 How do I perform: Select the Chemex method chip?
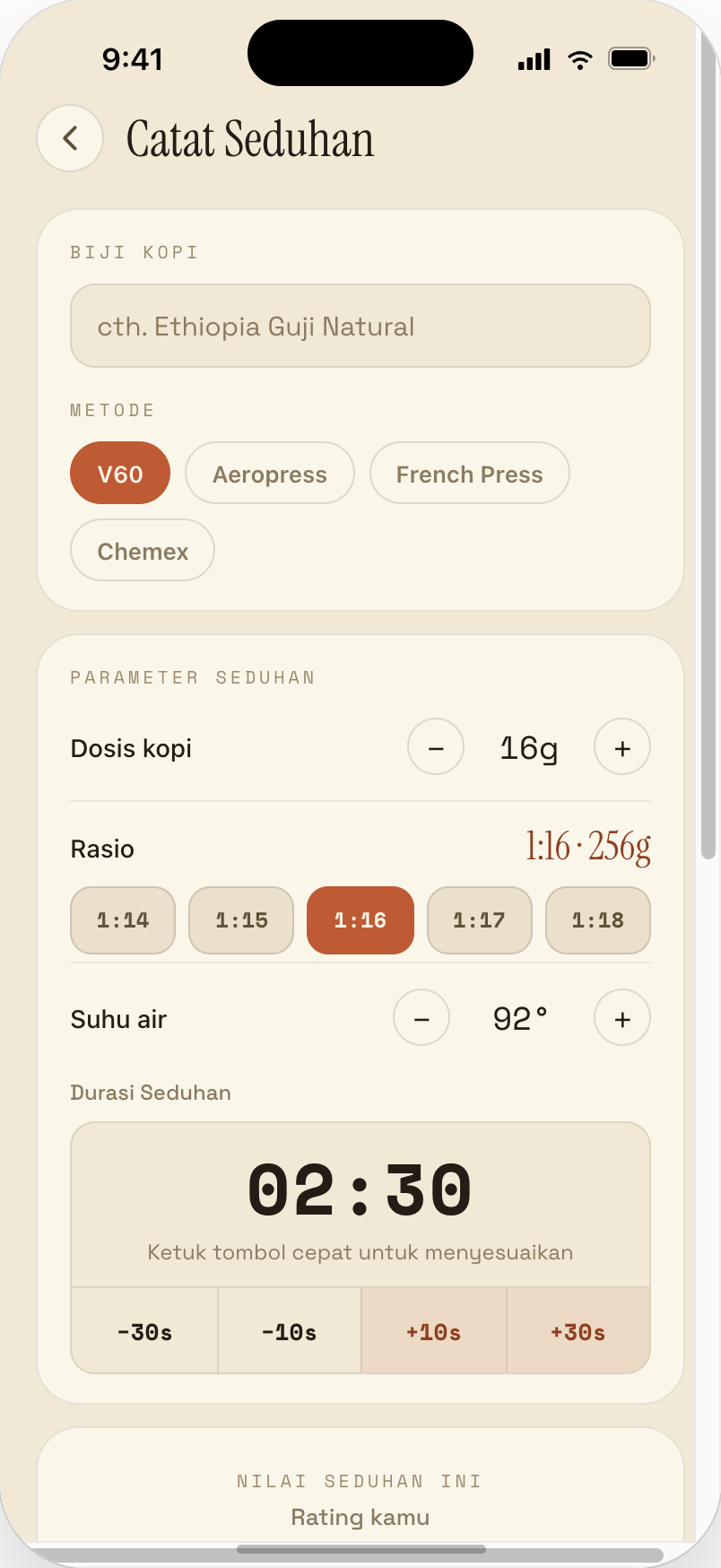pyautogui.click(x=143, y=550)
